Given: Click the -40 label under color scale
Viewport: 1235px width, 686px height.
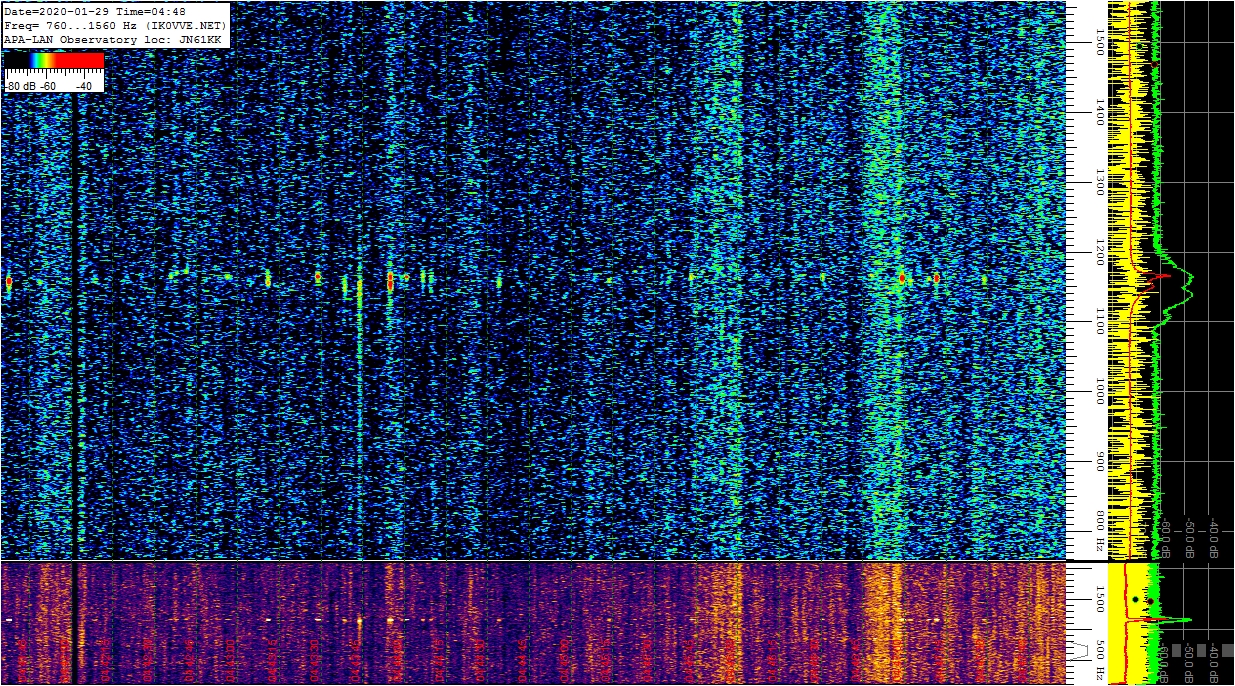Looking at the screenshot, I should pyautogui.click(x=84, y=86).
